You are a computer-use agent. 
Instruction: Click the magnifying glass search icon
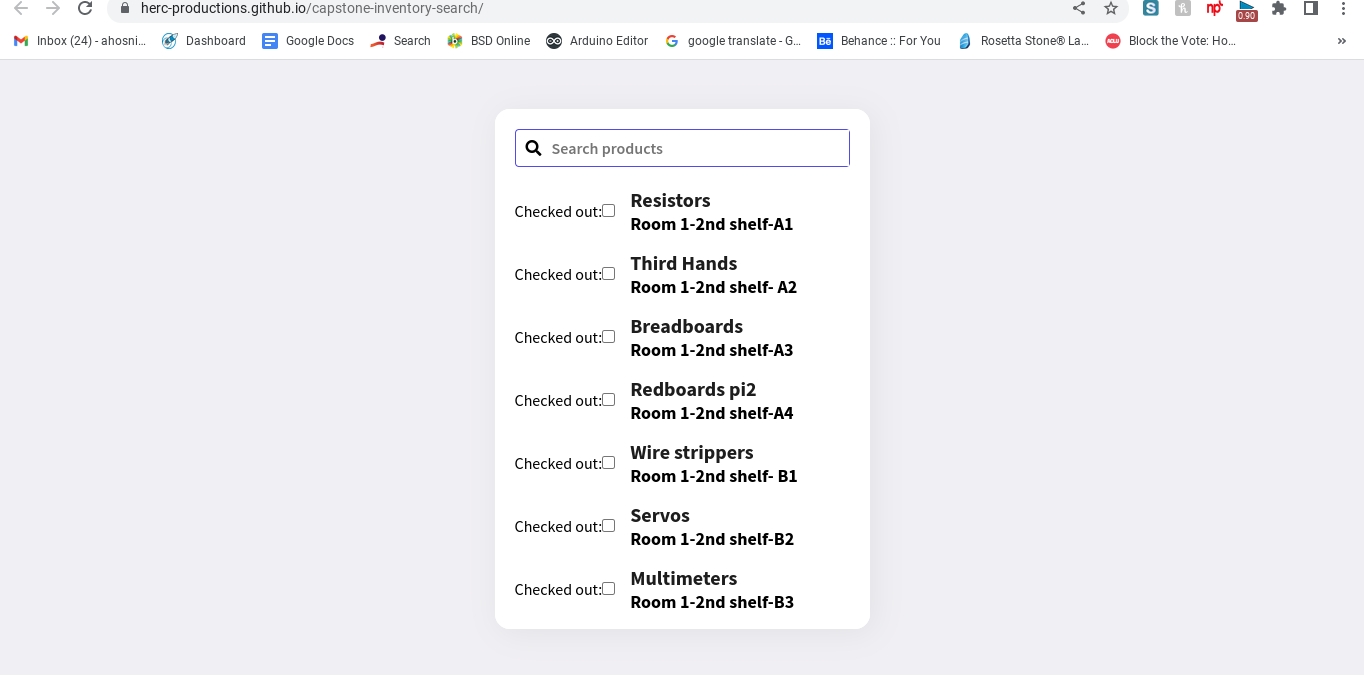coord(533,148)
